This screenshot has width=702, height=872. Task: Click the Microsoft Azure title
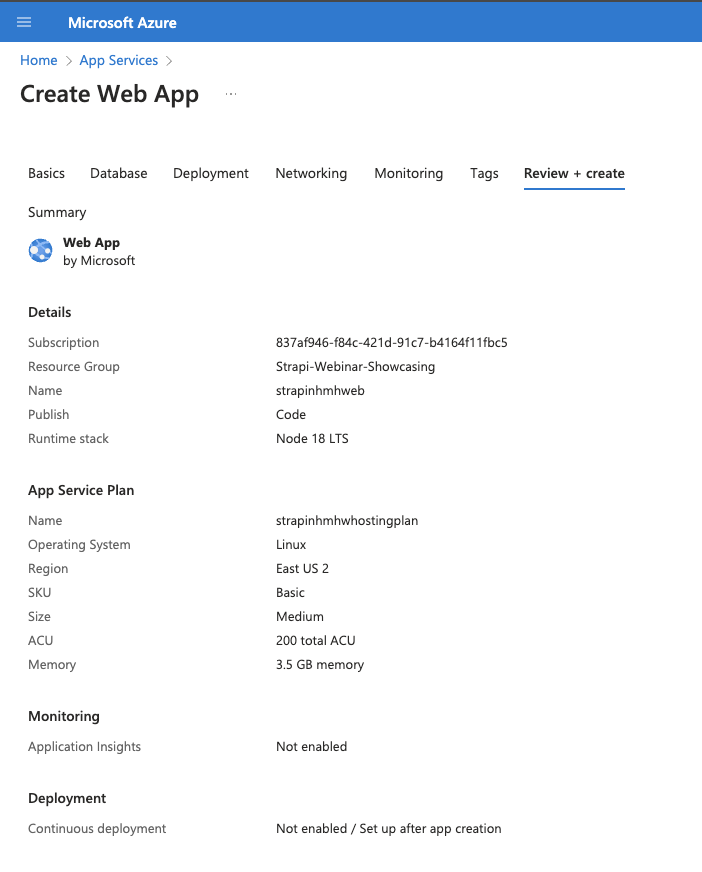point(122,23)
